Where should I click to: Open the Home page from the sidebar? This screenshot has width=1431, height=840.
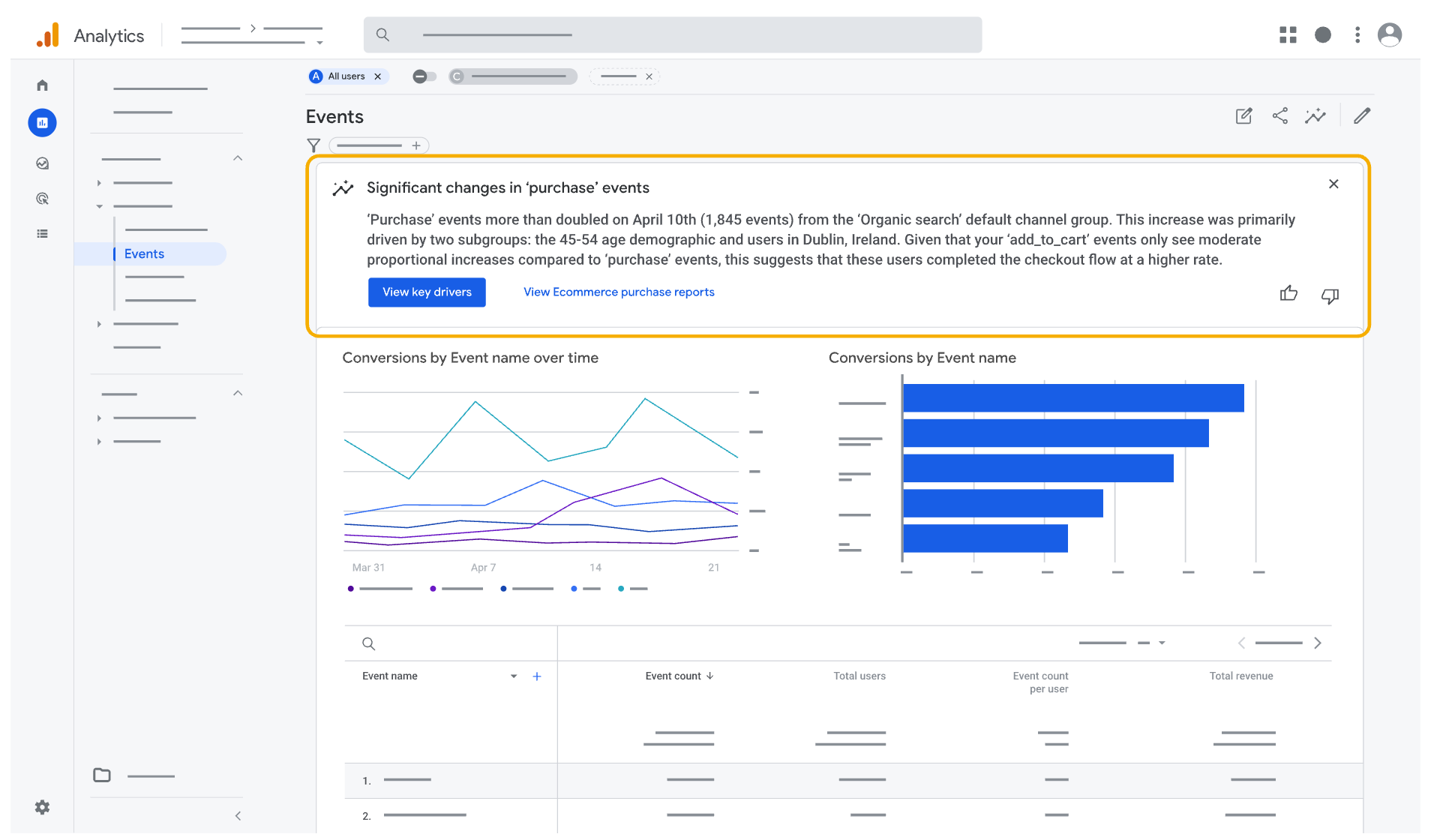pos(42,85)
